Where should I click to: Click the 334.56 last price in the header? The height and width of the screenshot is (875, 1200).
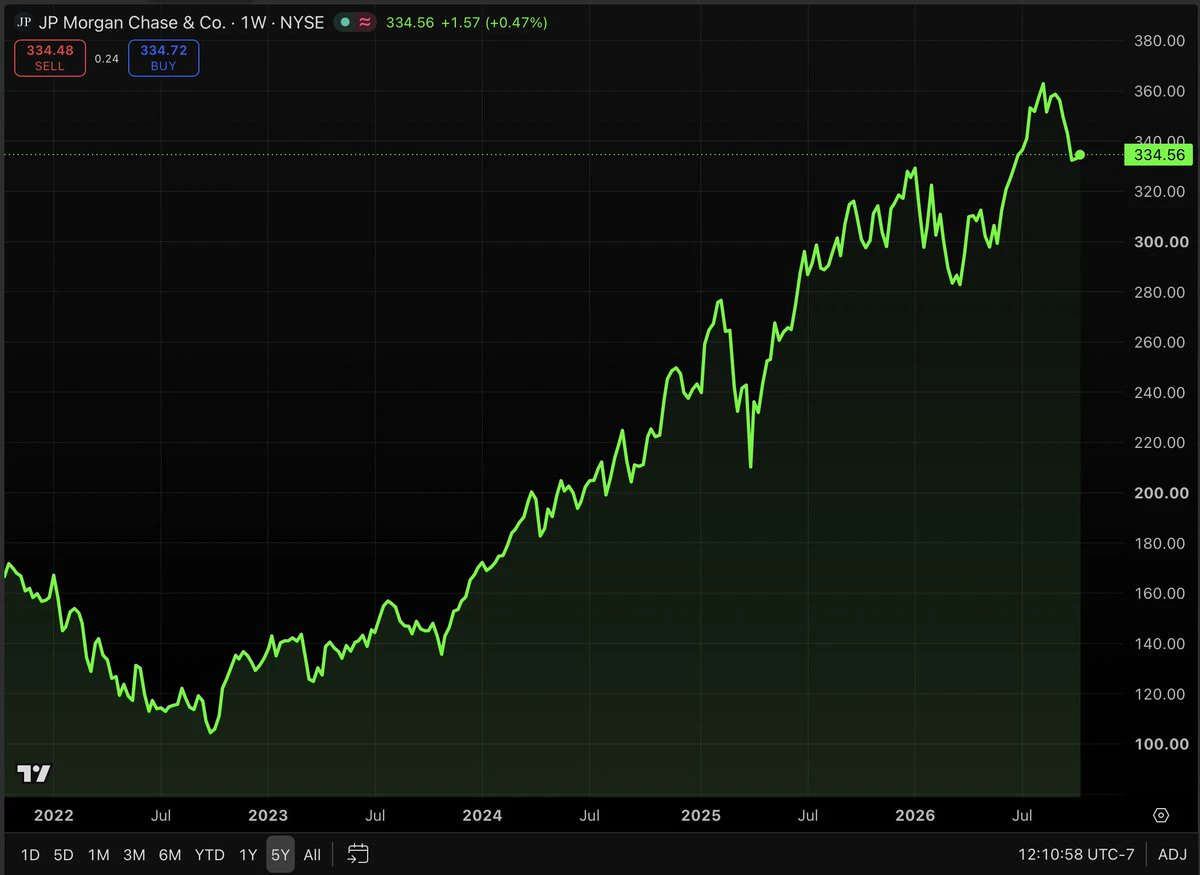tap(411, 22)
